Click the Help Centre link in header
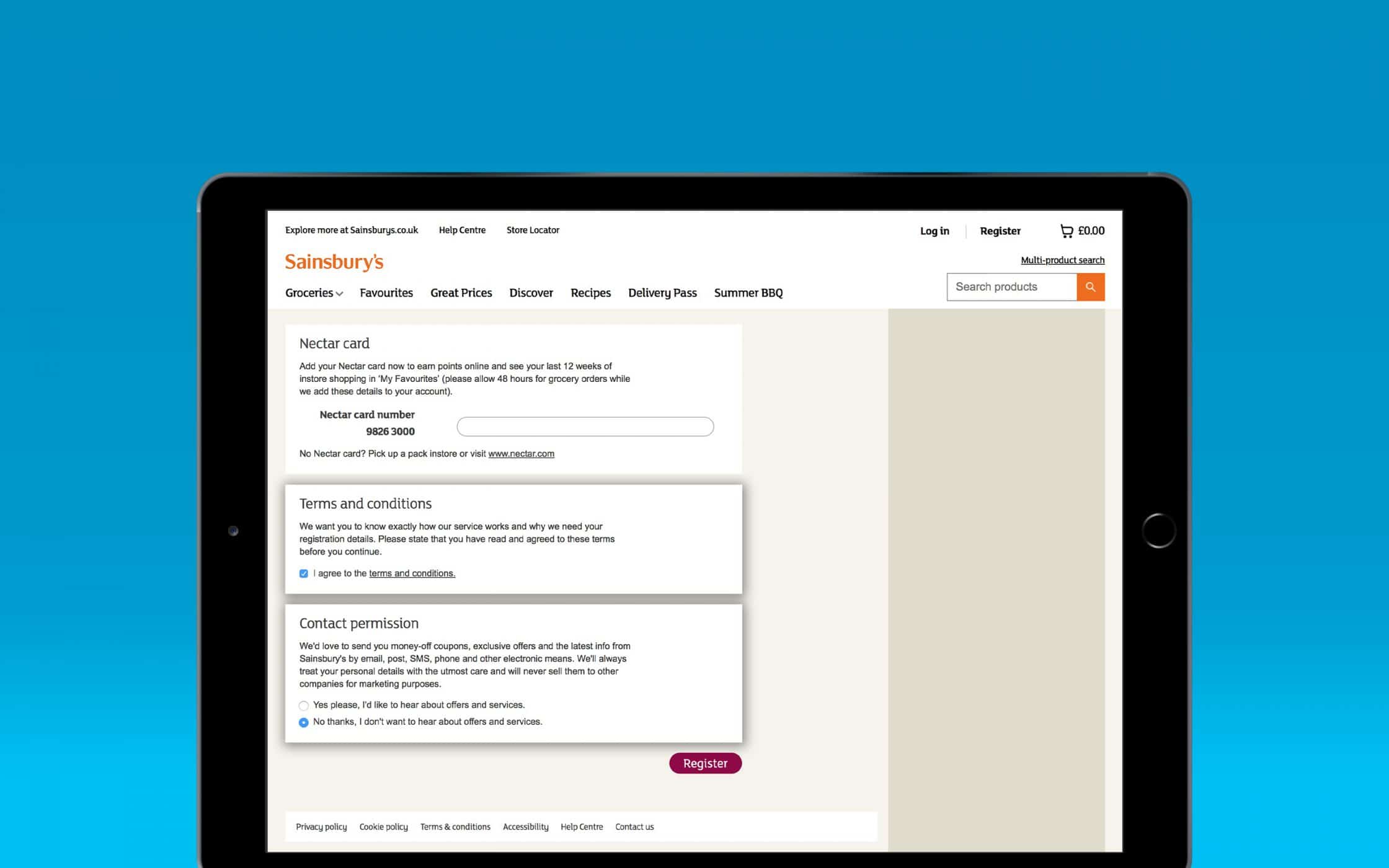The height and width of the screenshot is (868, 1389). (462, 231)
